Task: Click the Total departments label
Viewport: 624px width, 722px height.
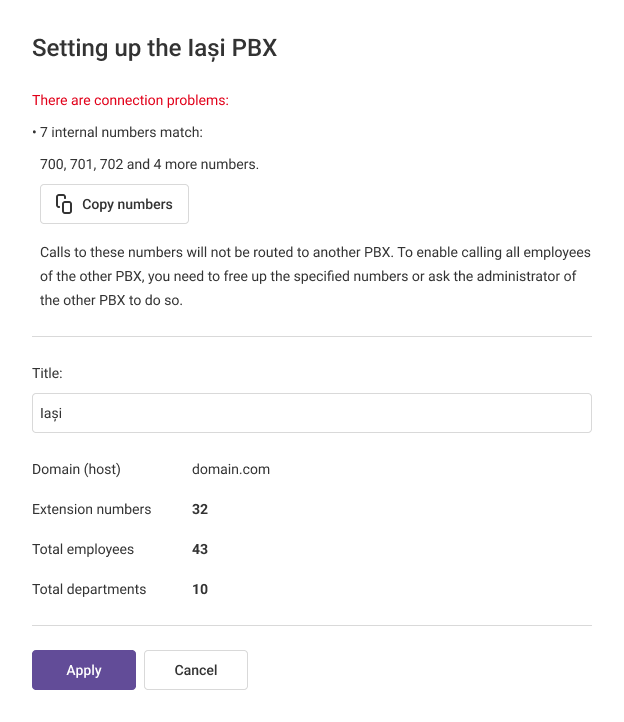Action: click(x=89, y=589)
